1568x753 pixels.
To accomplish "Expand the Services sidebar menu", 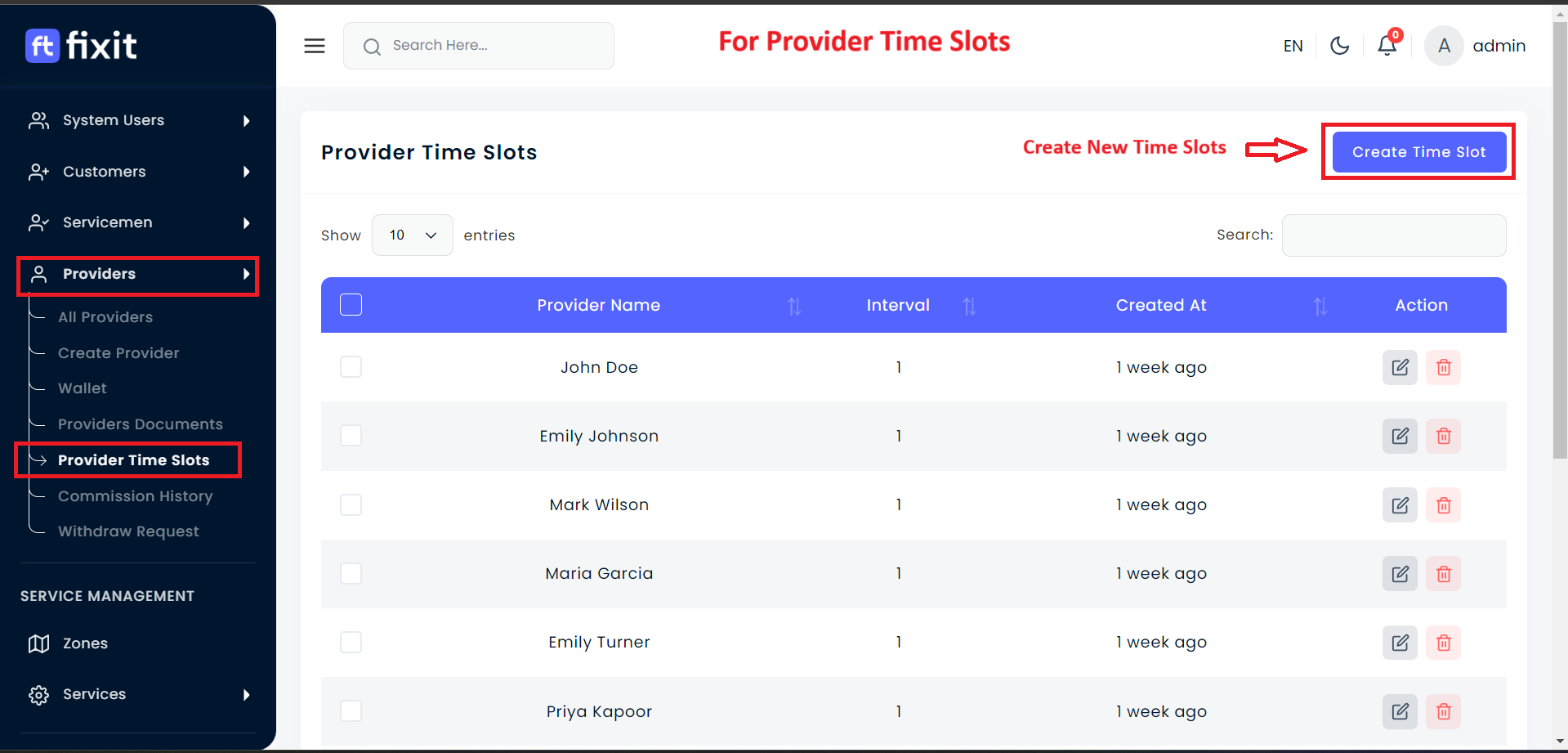I will (x=138, y=694).
